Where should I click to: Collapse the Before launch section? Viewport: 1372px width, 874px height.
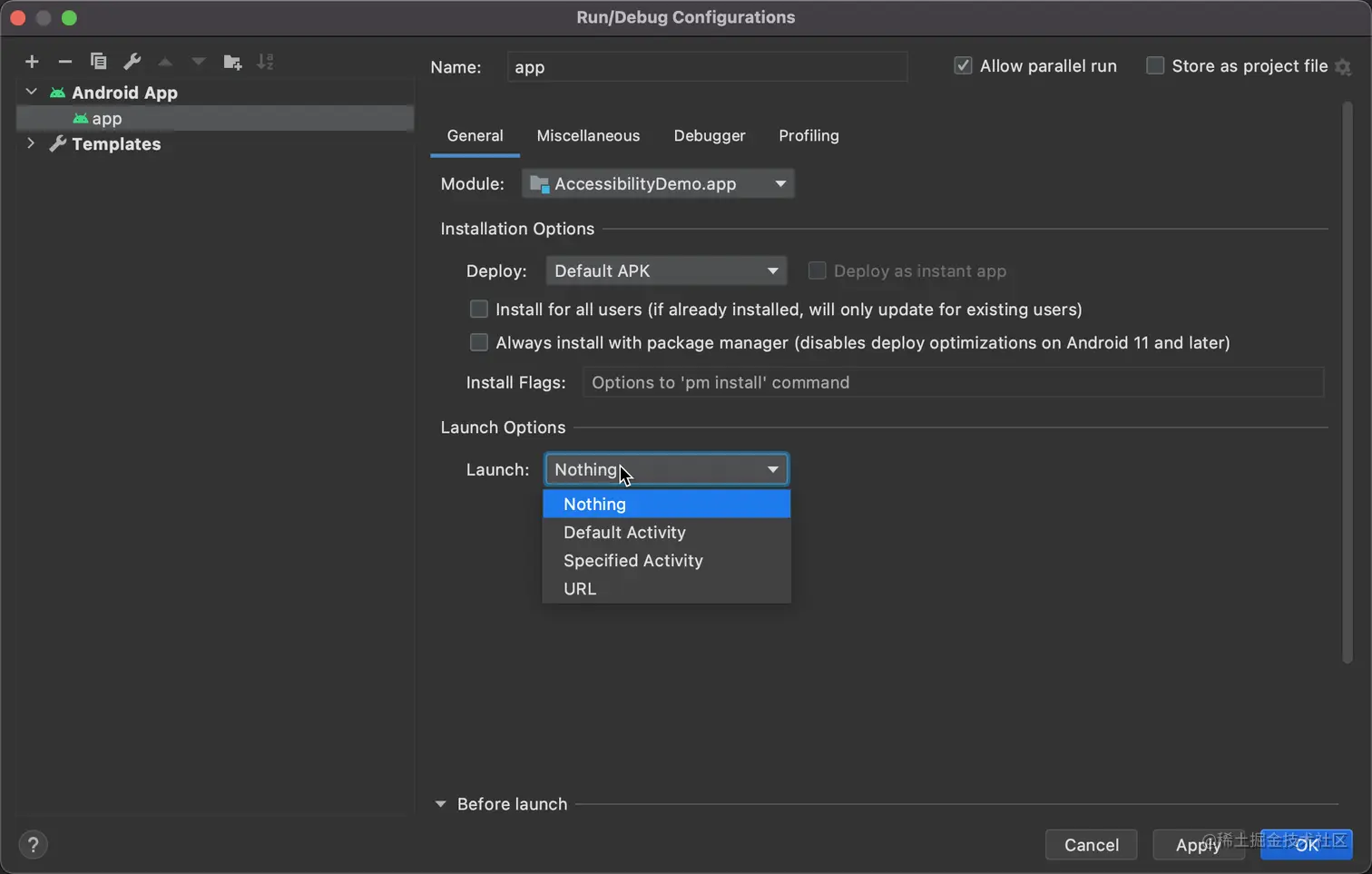click(x=440, y=804)
